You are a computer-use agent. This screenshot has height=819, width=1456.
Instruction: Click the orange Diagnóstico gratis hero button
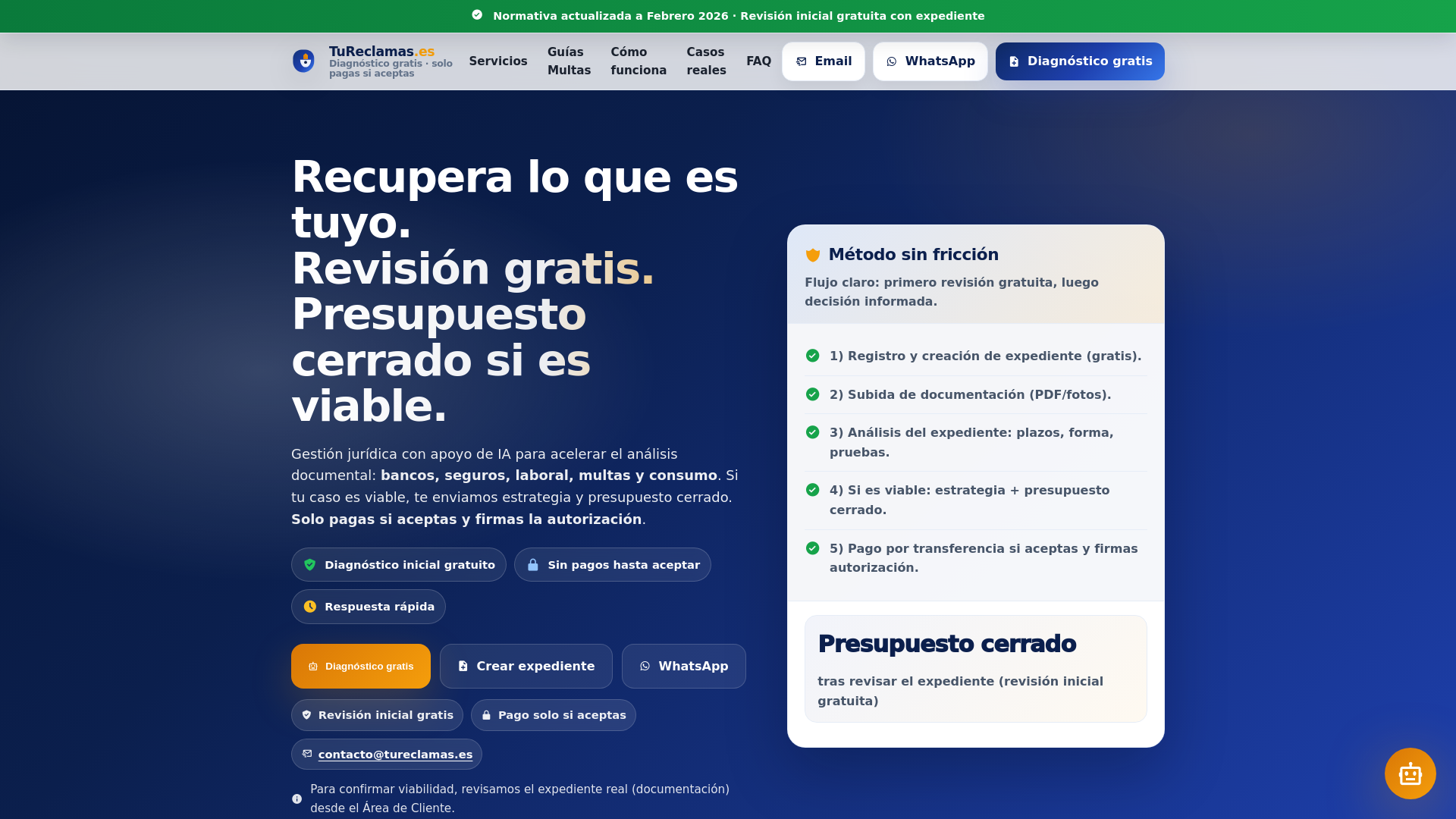pos(361,667)
